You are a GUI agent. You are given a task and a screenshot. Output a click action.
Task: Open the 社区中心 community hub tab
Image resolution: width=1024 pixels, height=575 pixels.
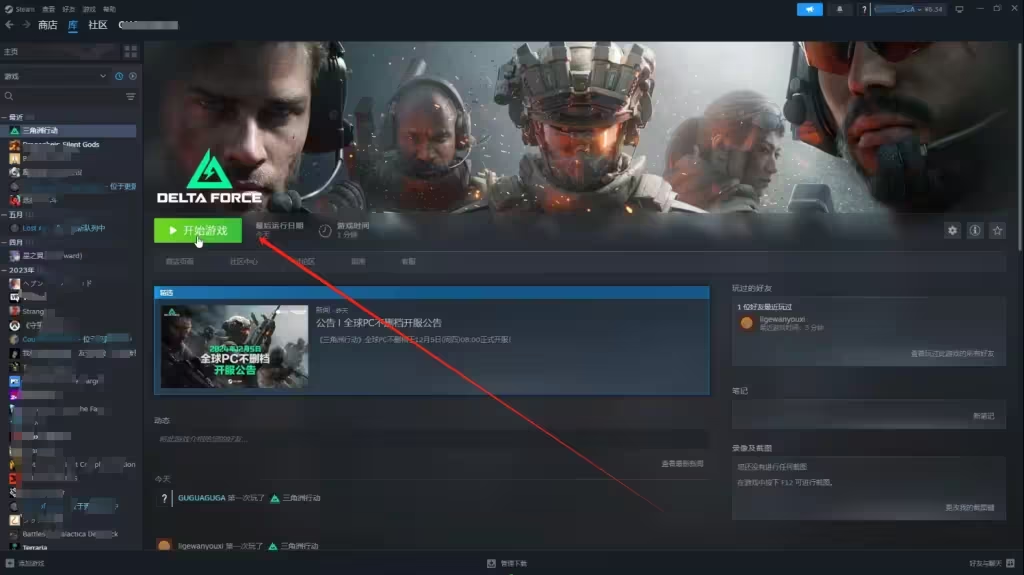tap(244, 261)
